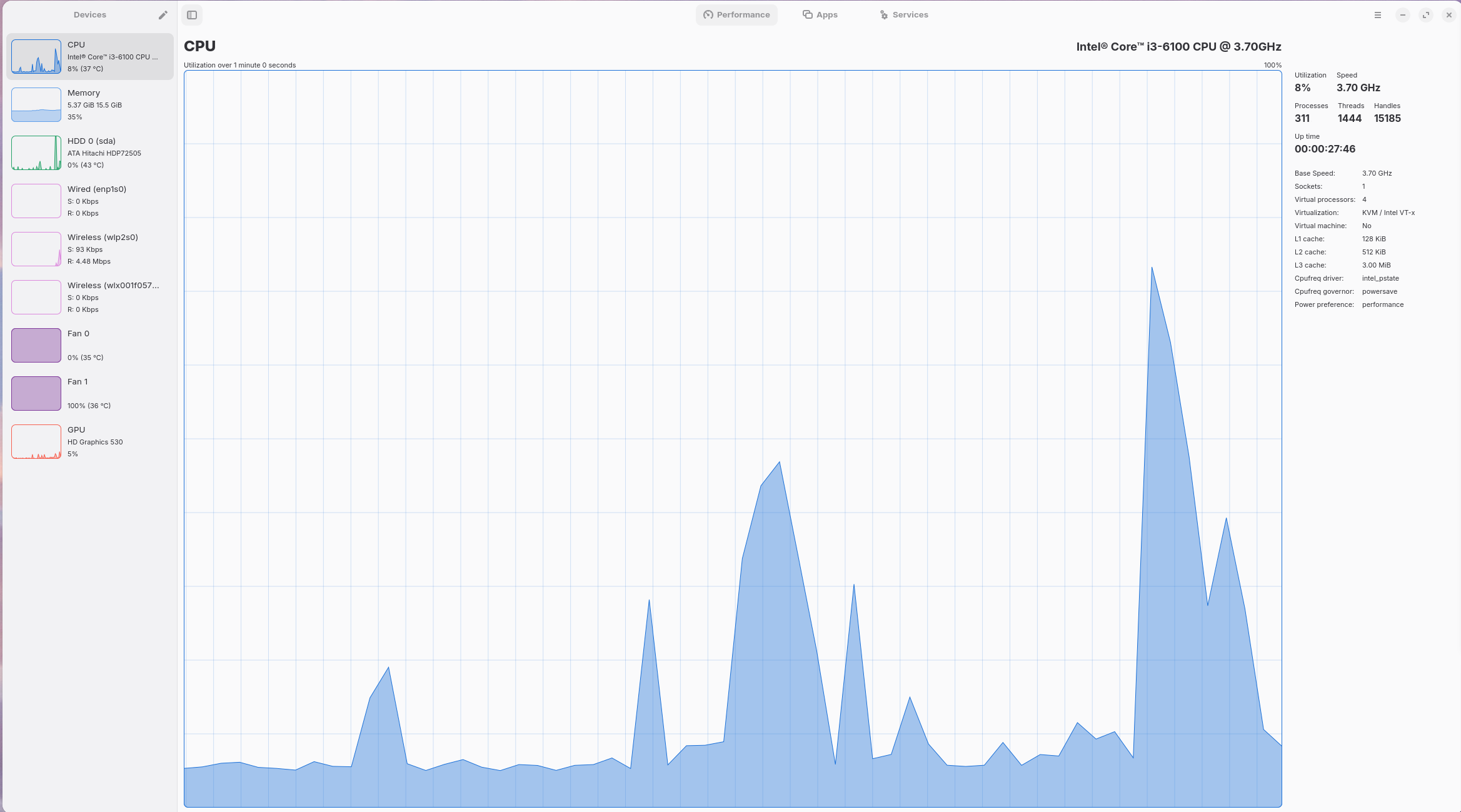Select the Memory device entry

[x=90, y=105]
